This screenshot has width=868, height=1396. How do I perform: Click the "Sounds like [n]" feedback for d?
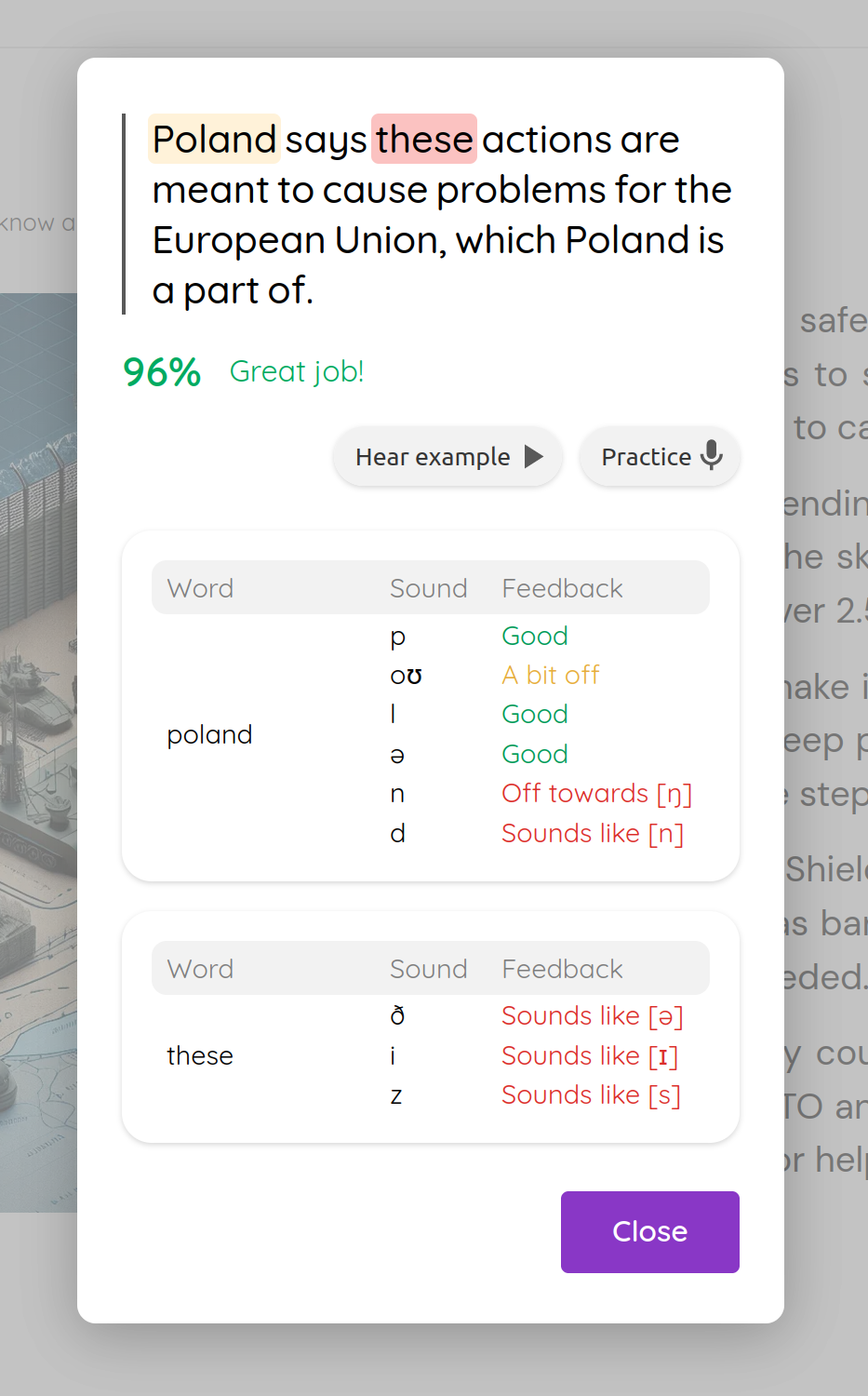(x=592, y=833)
